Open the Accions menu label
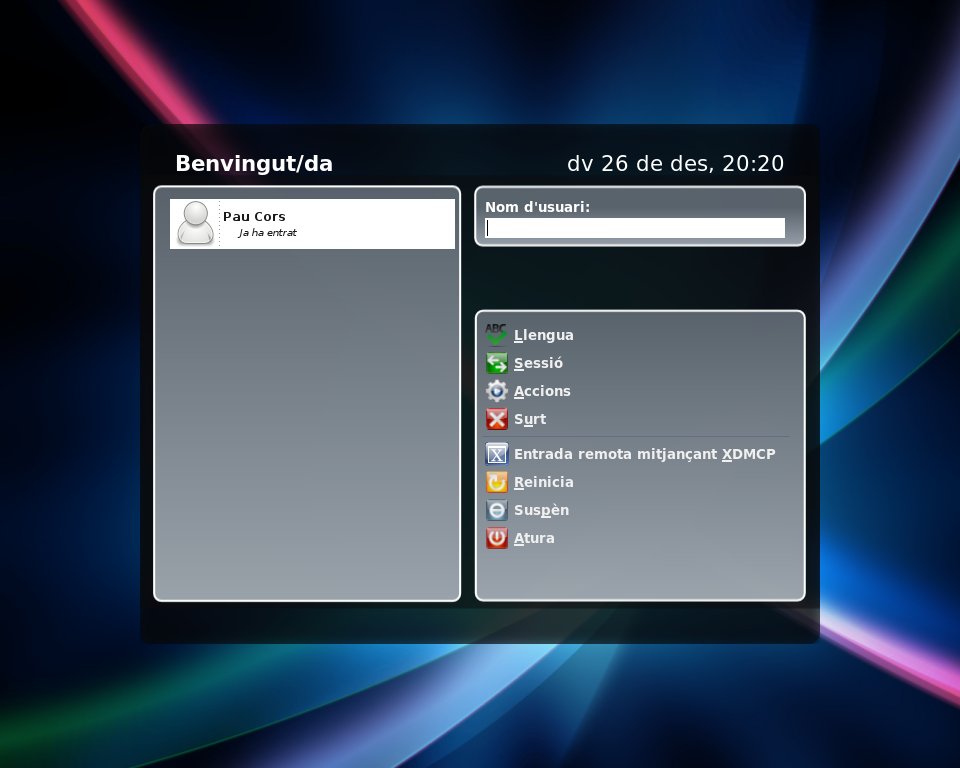The width and height of the screenshot is (960, 768). [542, 391]
